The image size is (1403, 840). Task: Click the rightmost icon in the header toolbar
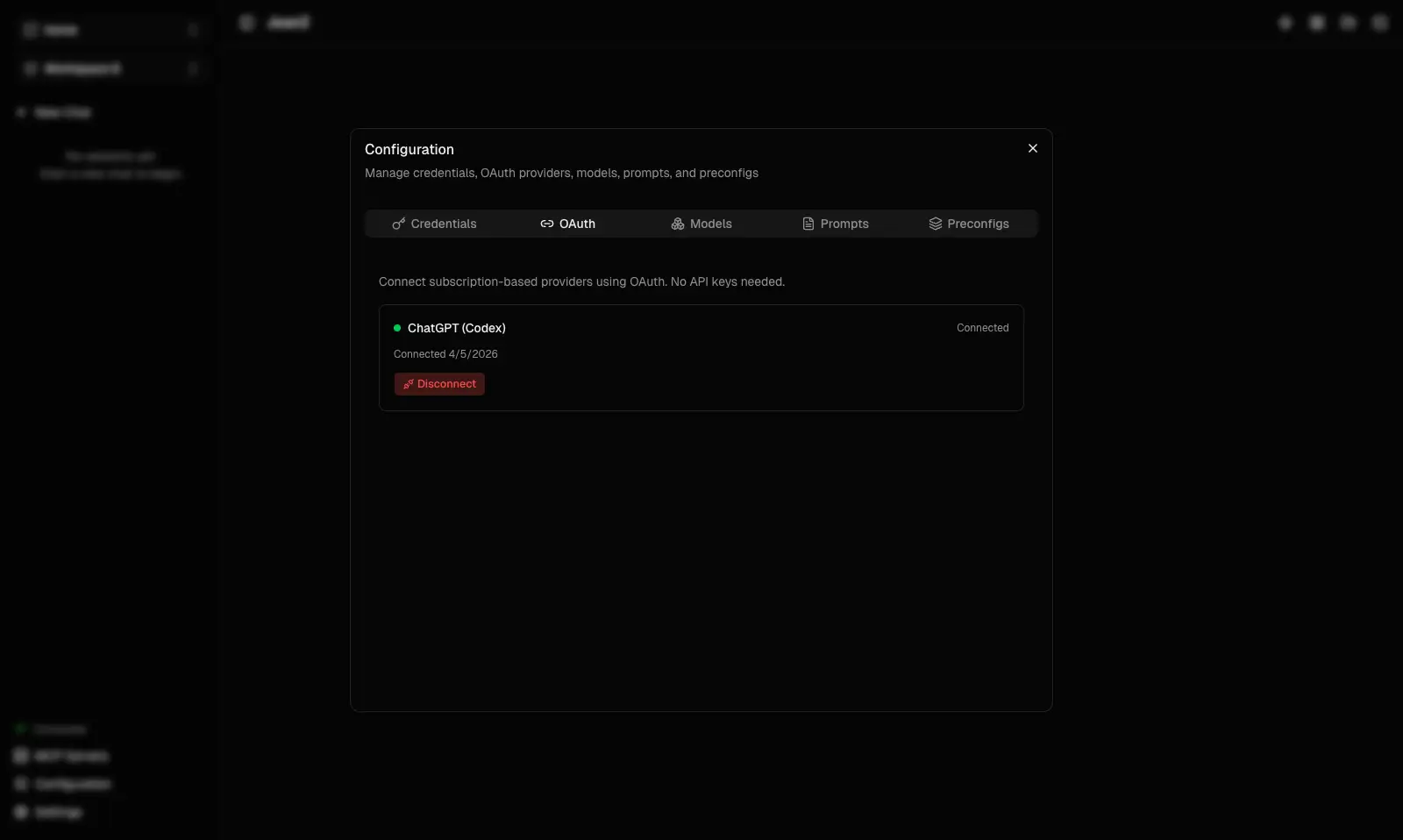click(1379, 22)
